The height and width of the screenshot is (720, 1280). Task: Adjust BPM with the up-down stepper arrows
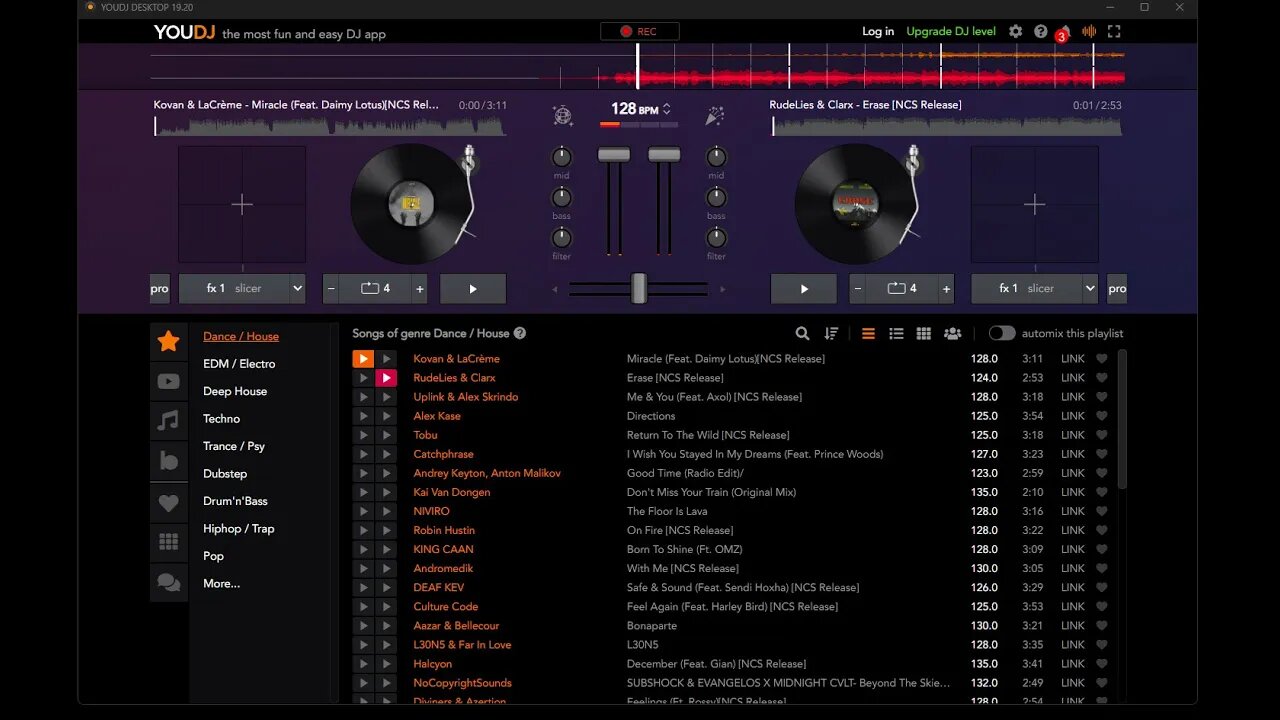[667, 109]
